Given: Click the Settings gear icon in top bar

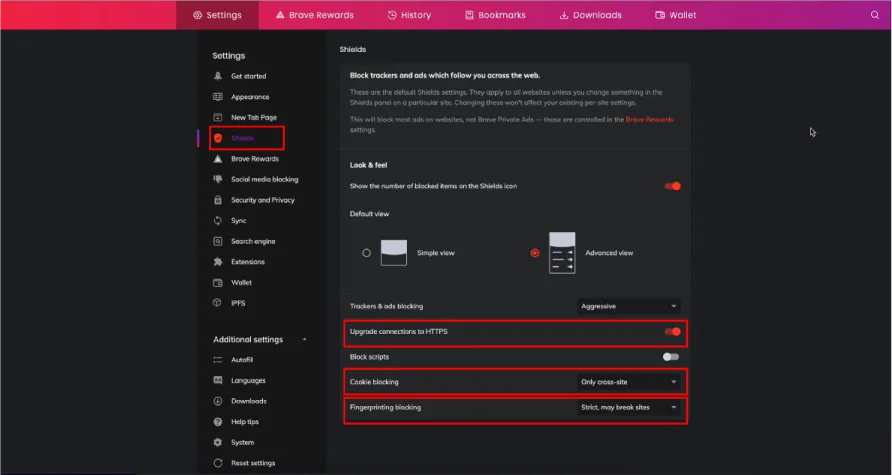Looking at the screenshot, I should point(197,15).
